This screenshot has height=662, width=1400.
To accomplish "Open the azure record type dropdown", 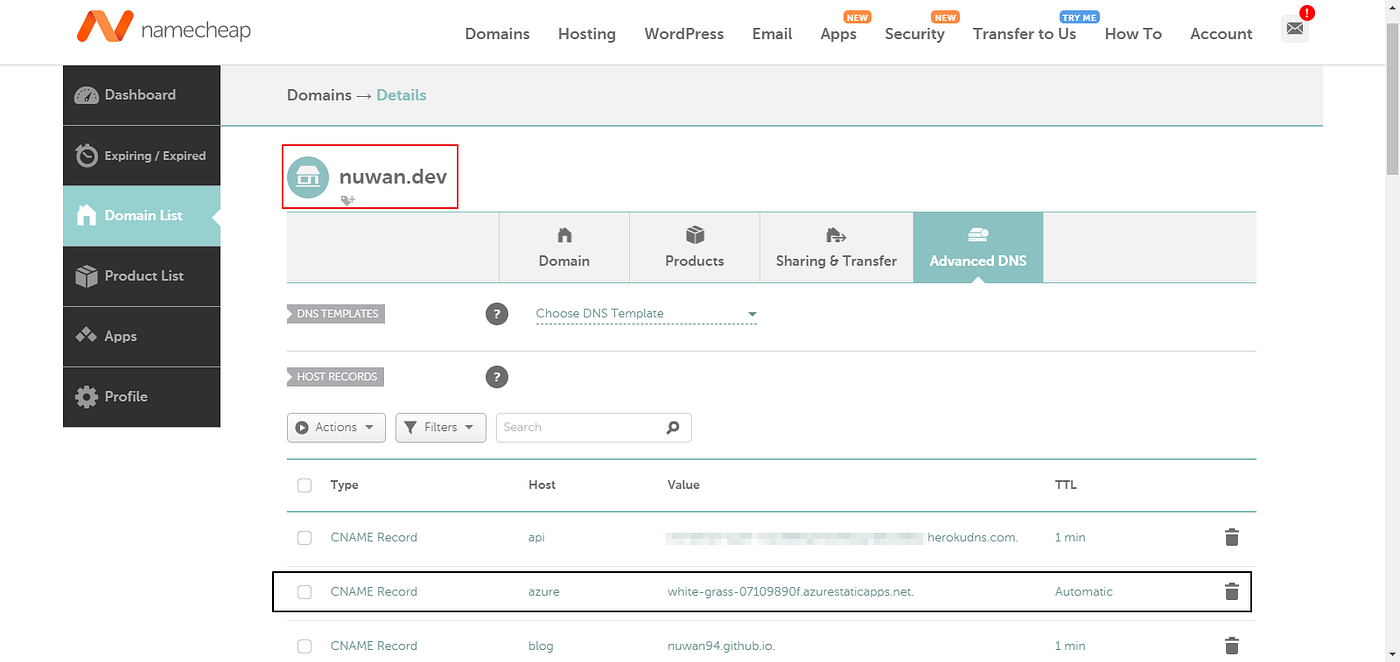I will coord(374,591).
